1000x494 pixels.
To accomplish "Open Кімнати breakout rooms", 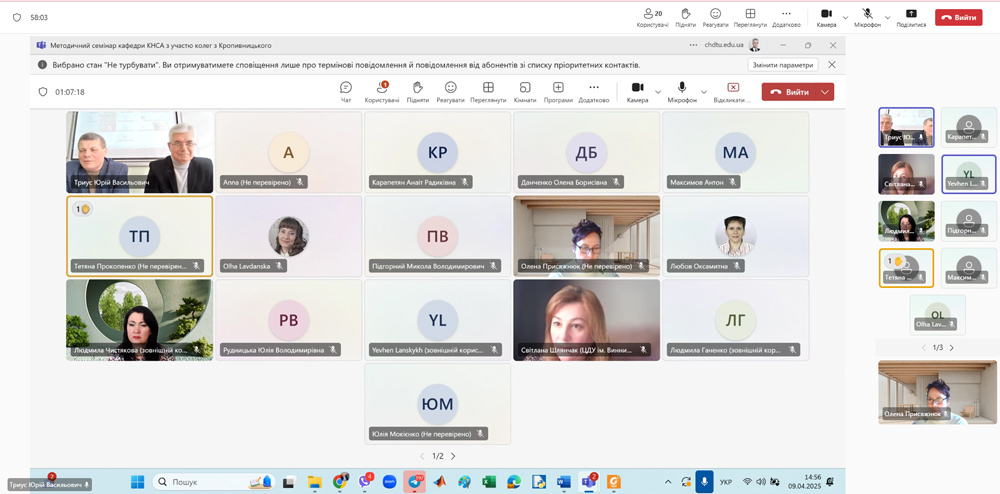I will click(525, 91).
